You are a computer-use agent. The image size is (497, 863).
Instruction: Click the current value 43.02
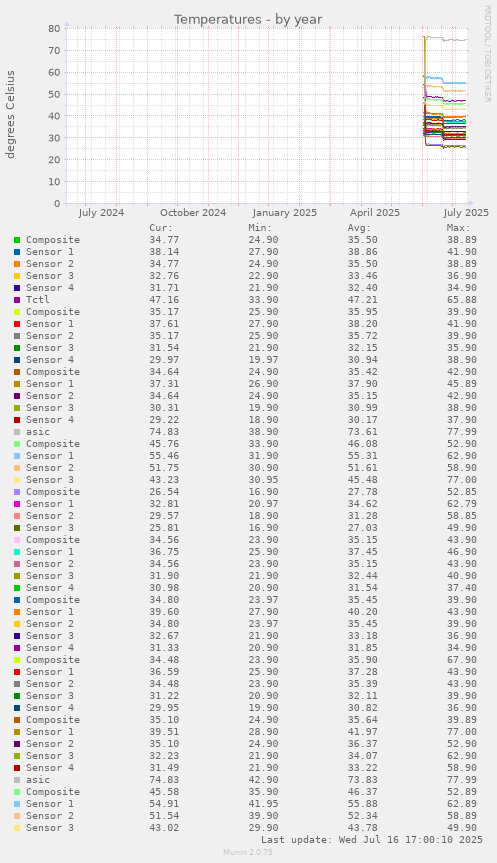pyautogui.click(x=164, y=828)
